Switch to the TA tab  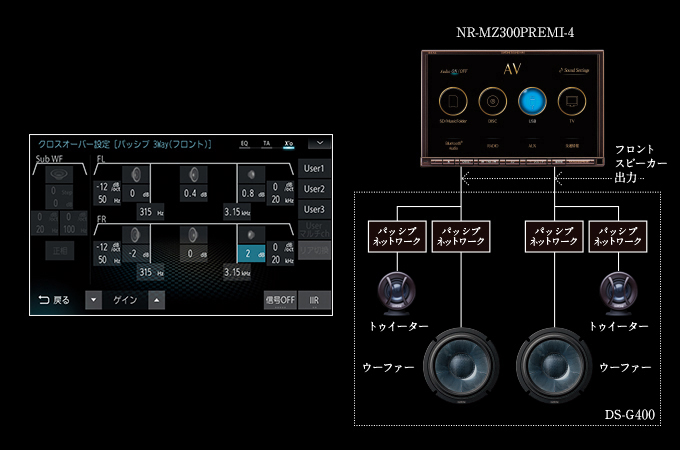coord(266,143)
